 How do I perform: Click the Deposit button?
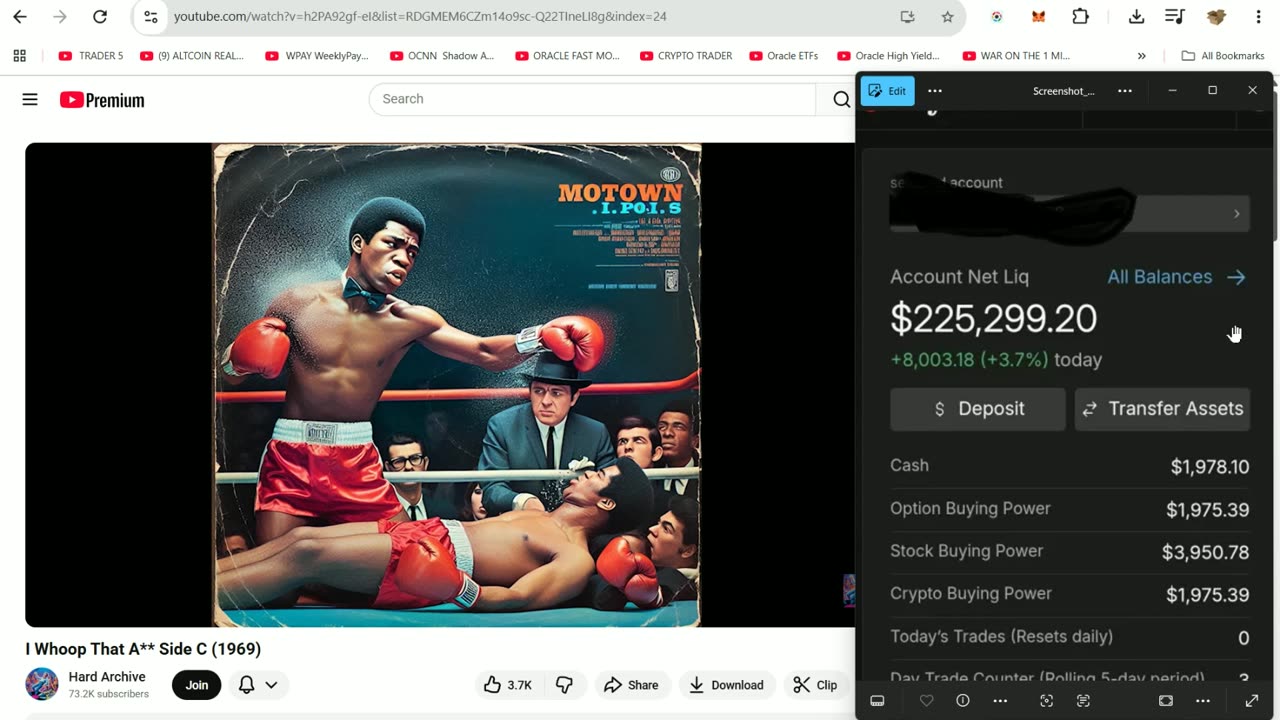[x=978, y=409]
